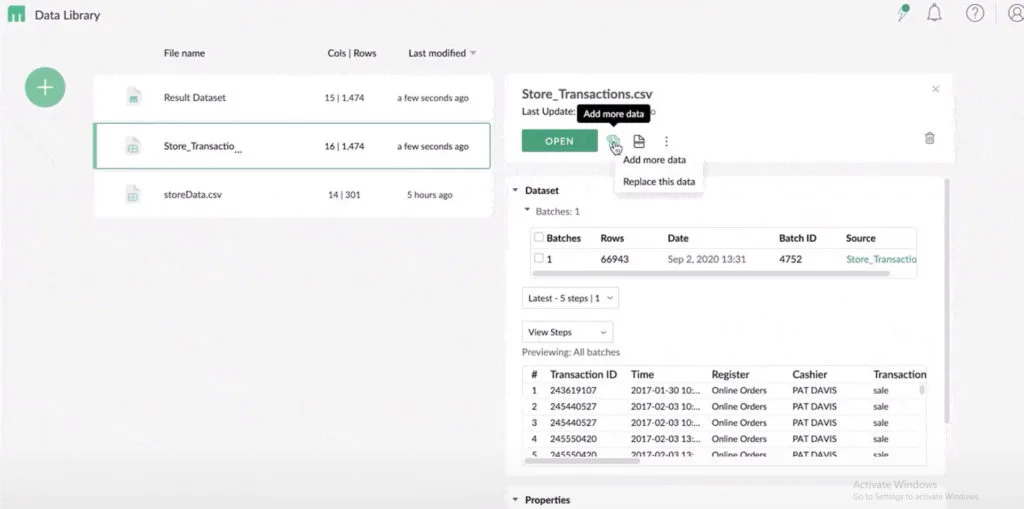Open the Latest - 5 steps dropdown
Viewport: 1024px width, 509px height.
click(x=570, y=298)
